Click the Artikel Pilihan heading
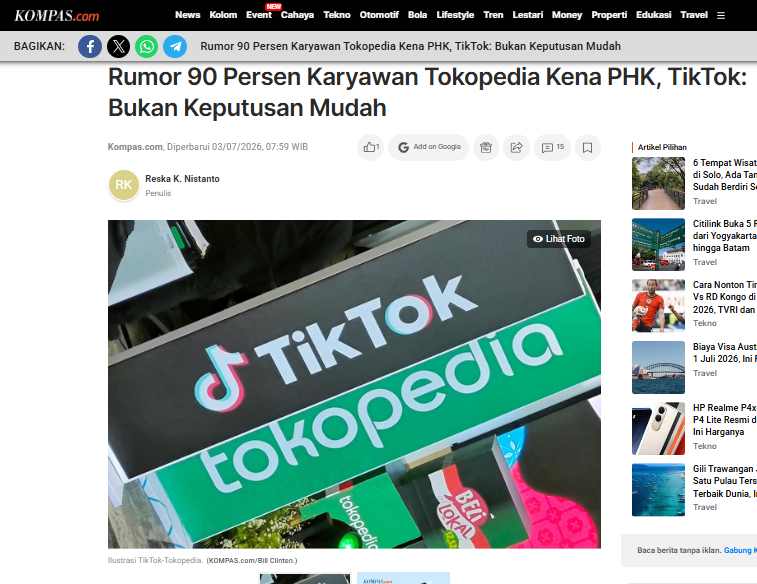 [662, 147]
